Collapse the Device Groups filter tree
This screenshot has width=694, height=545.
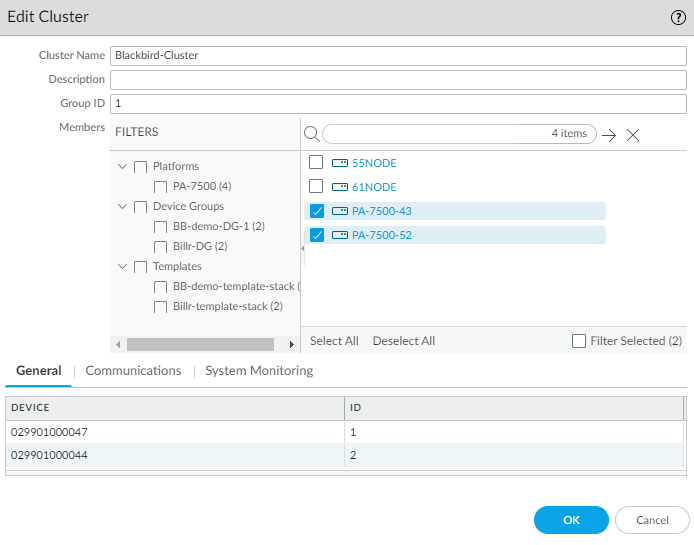point(123,207)
